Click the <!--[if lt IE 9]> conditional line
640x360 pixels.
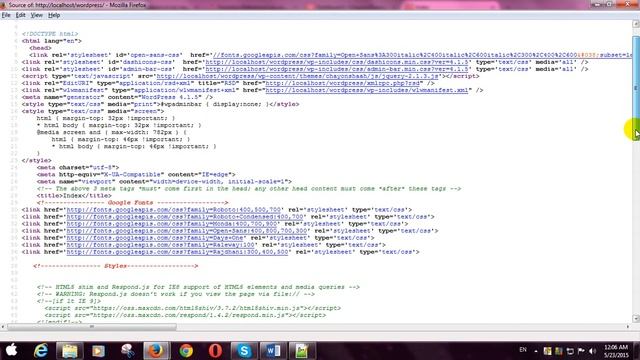coord(69,301)
